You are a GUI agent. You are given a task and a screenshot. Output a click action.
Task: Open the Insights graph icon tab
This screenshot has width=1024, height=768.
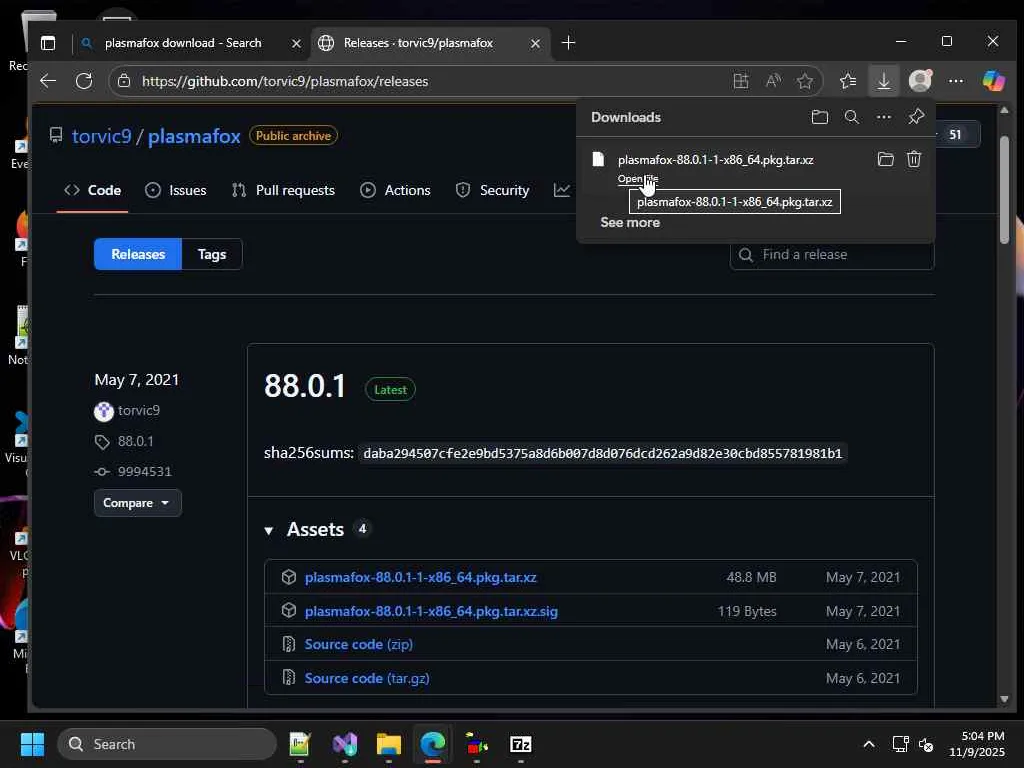(562, 190)
